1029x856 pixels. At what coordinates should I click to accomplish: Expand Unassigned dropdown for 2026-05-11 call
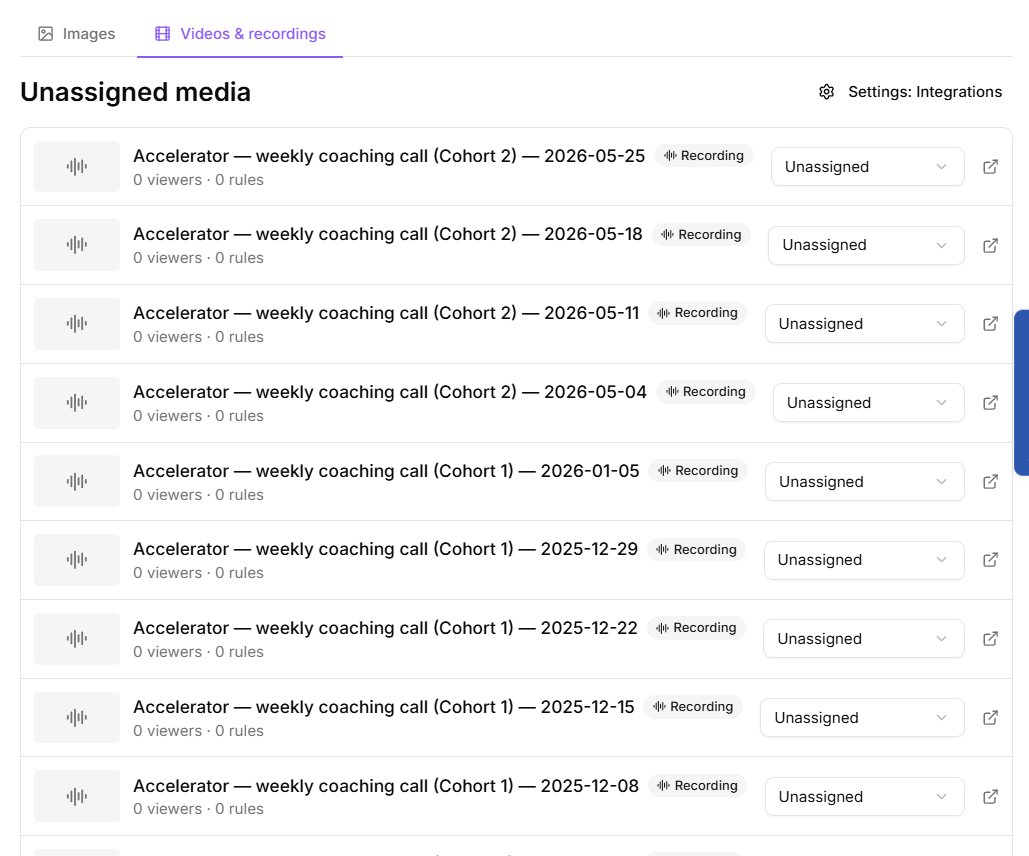[x=865, y=324]
